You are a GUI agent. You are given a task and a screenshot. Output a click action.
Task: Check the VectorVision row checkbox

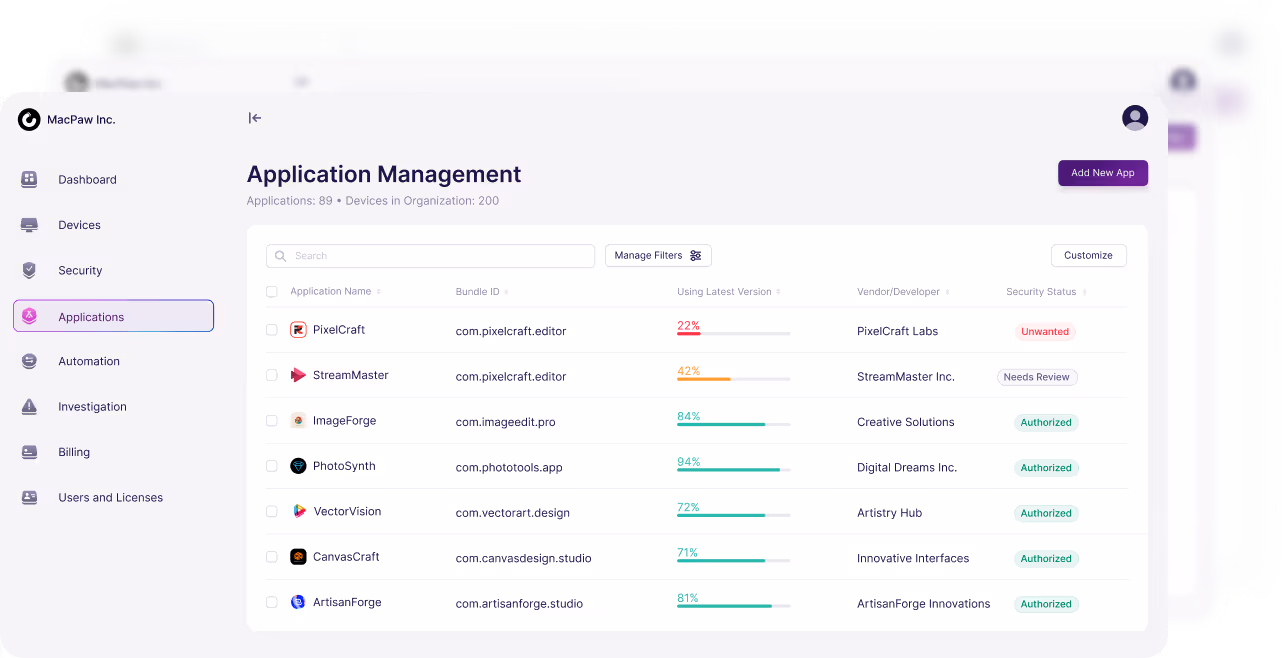pos(272,511)
